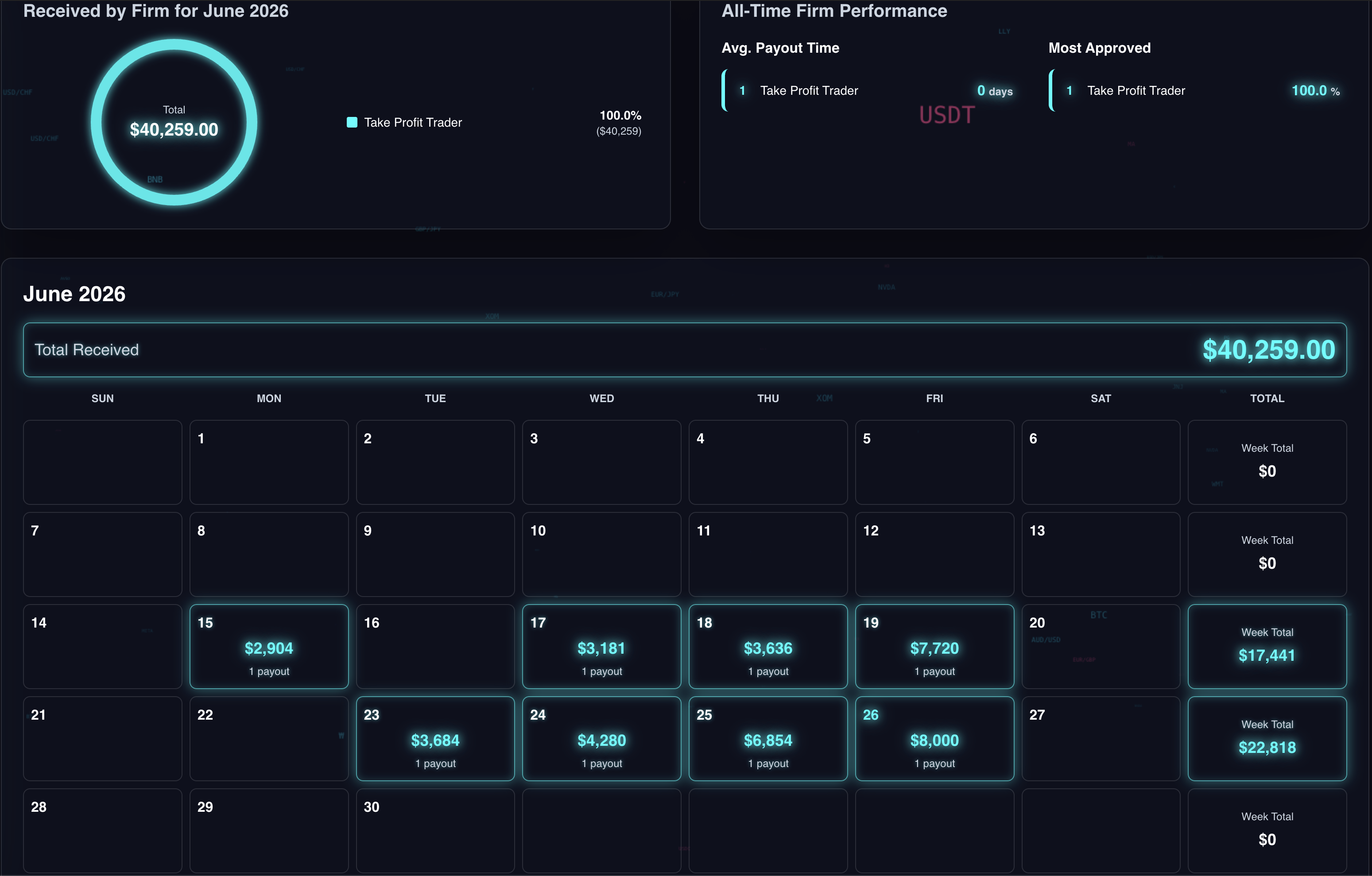Select the June 16 calendar day
Viewport: 1372px width, 876px height.
435,646
